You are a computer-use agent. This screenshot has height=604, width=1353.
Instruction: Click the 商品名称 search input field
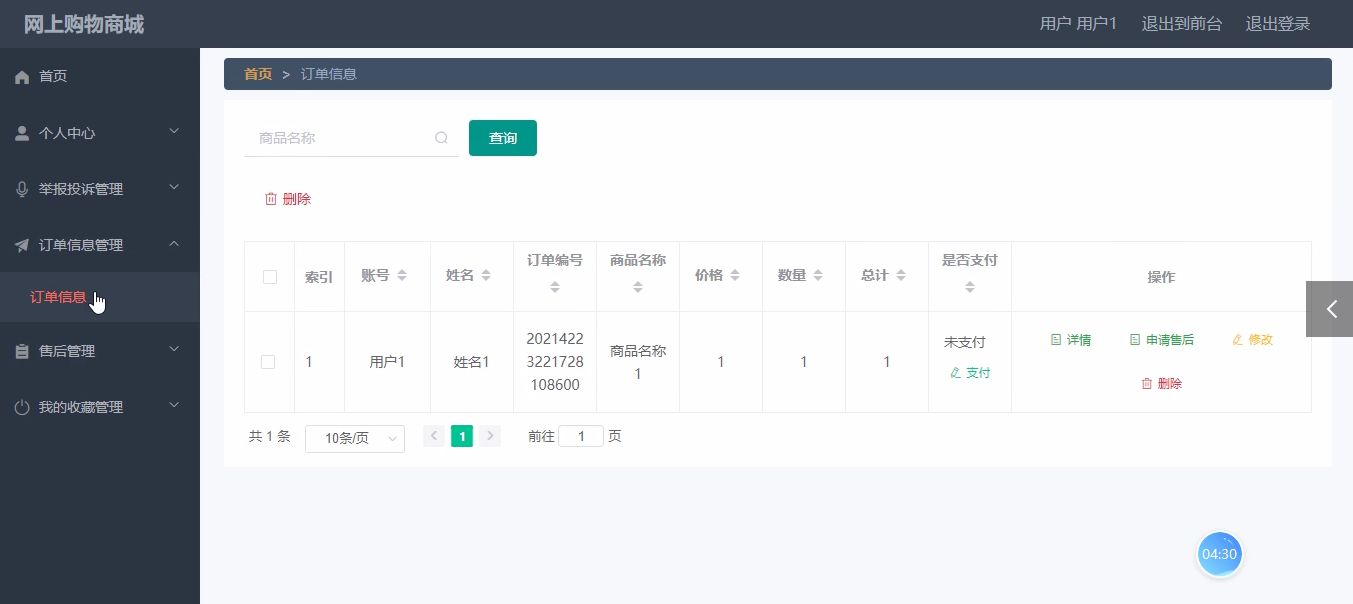[351, 138]
